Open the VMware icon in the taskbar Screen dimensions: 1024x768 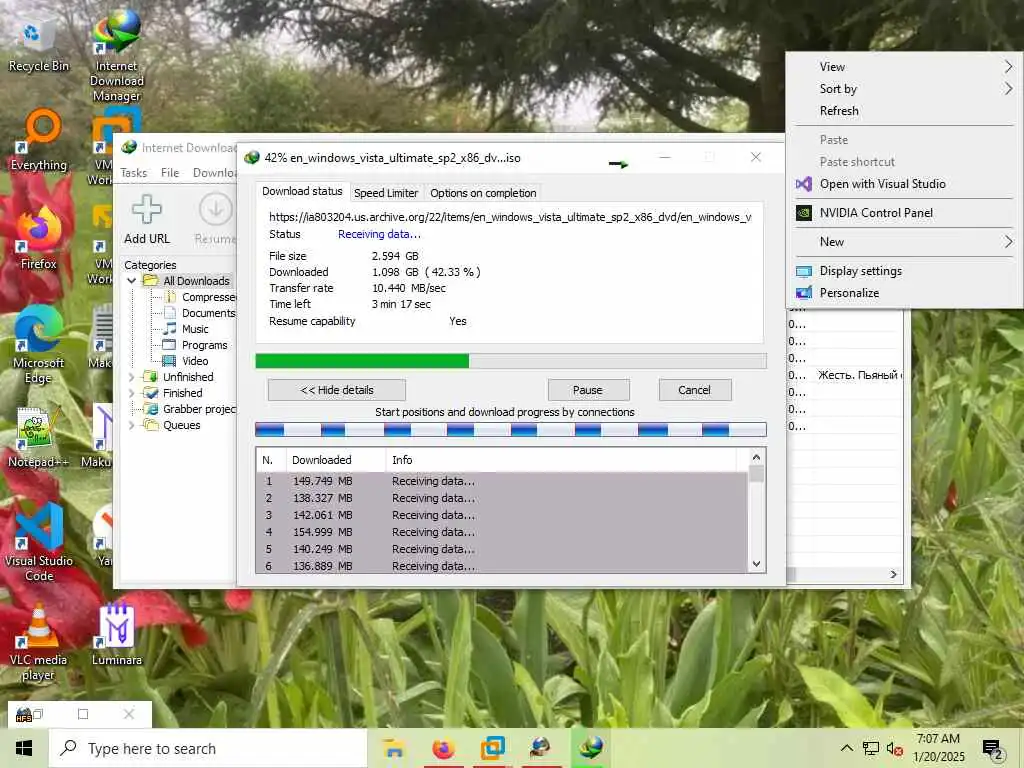(x=492, y=748)
